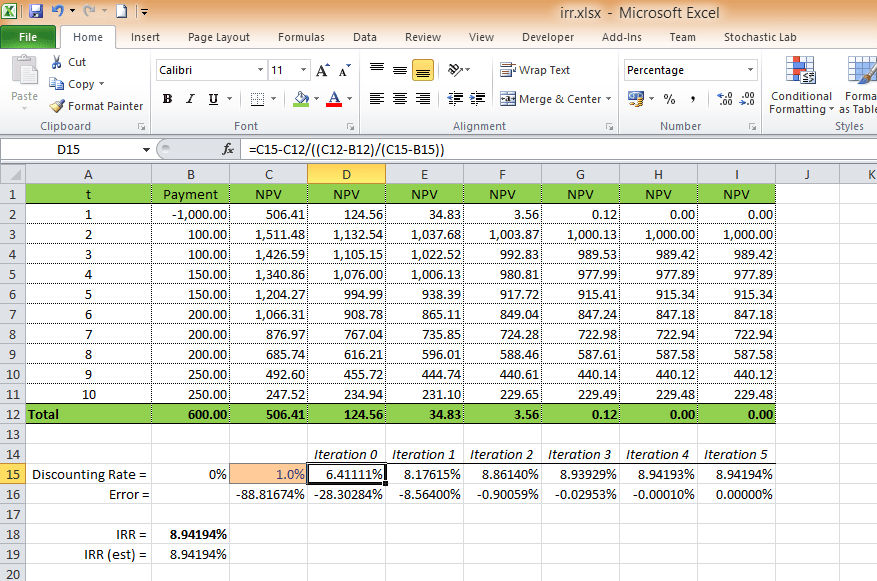Click into the formula bar text
877x581 pixels.
click(347, 149)
